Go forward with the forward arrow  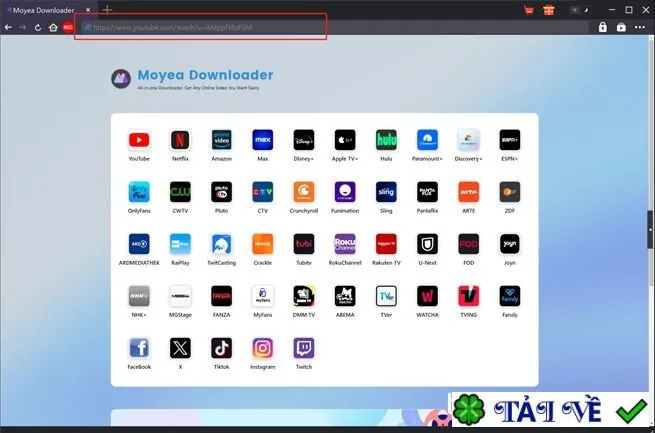[x=23, y=28]
